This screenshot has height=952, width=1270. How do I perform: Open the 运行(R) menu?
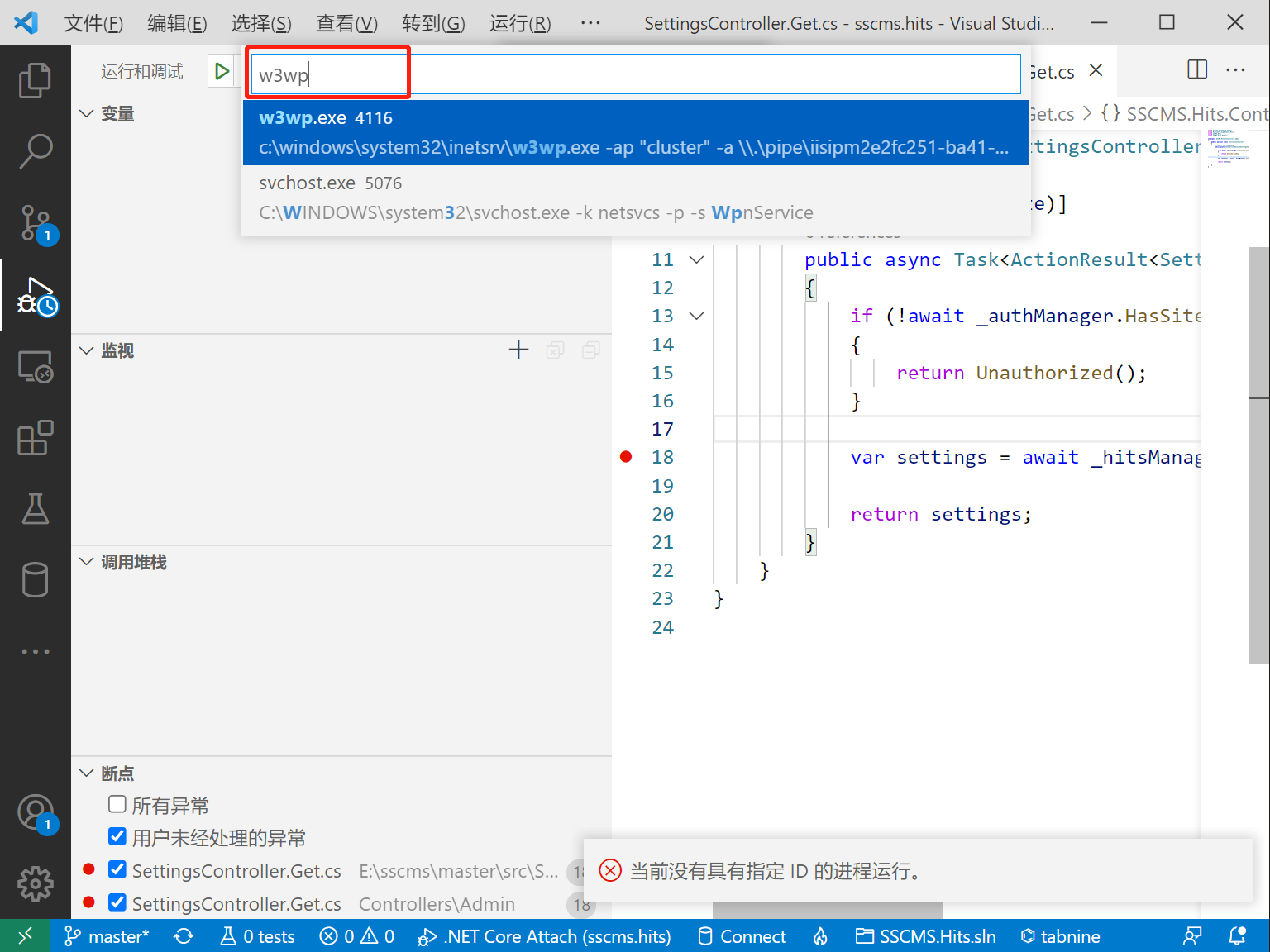click(x=519, y=23)
